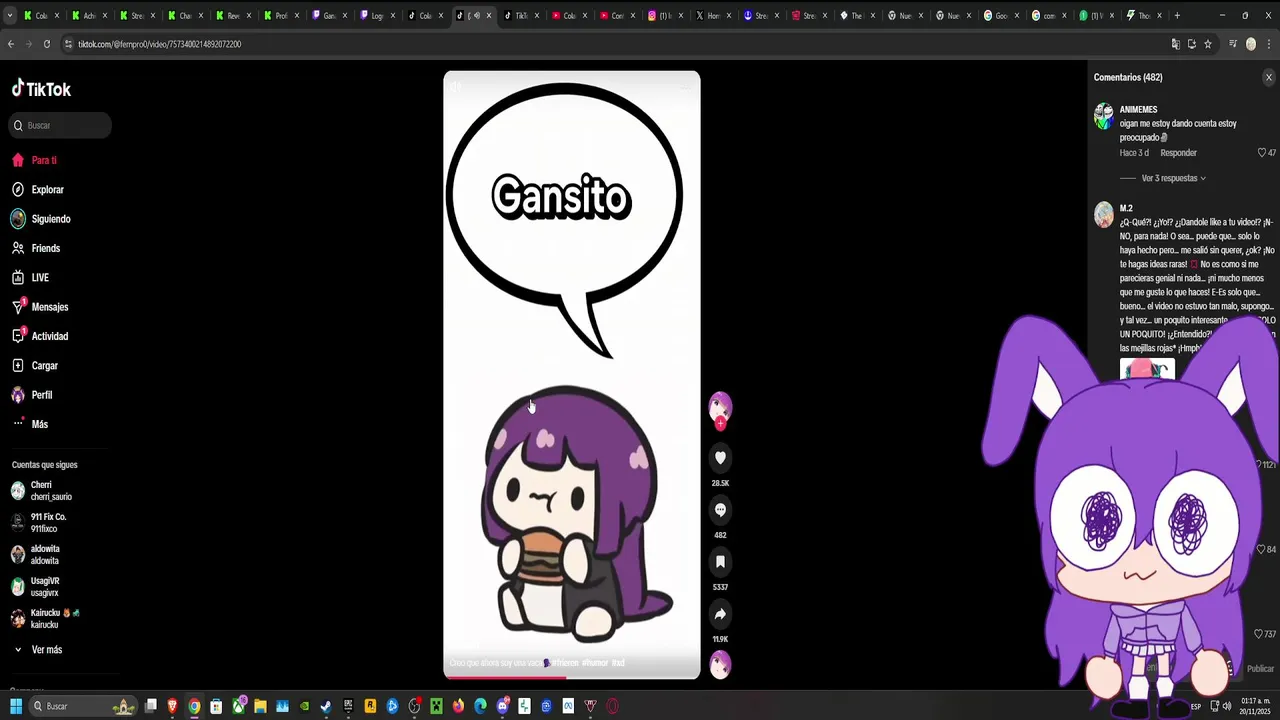The width and height of the screenshot is (1280, 720).
Task: Open the Kairucku followed account
Action: click(x=54, y=619)
